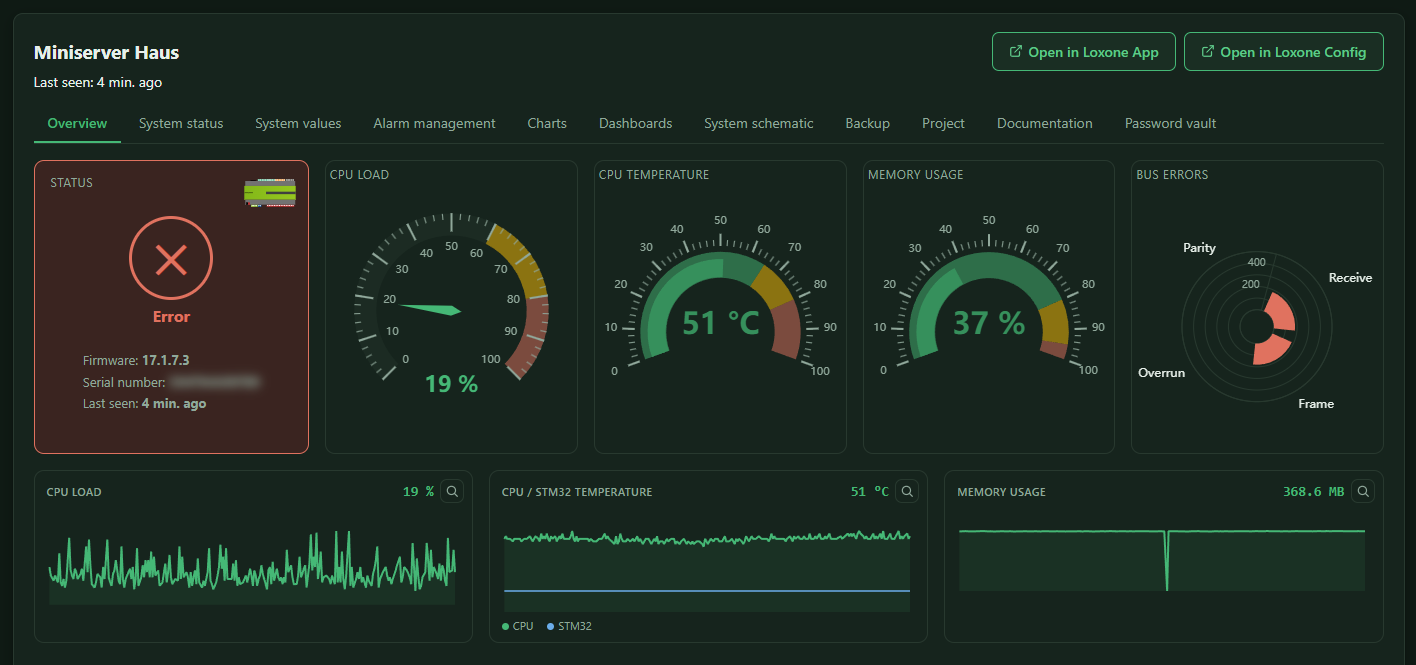Switch to the System status tab
The image size is (1416, 665).
(x=181, y=123)
